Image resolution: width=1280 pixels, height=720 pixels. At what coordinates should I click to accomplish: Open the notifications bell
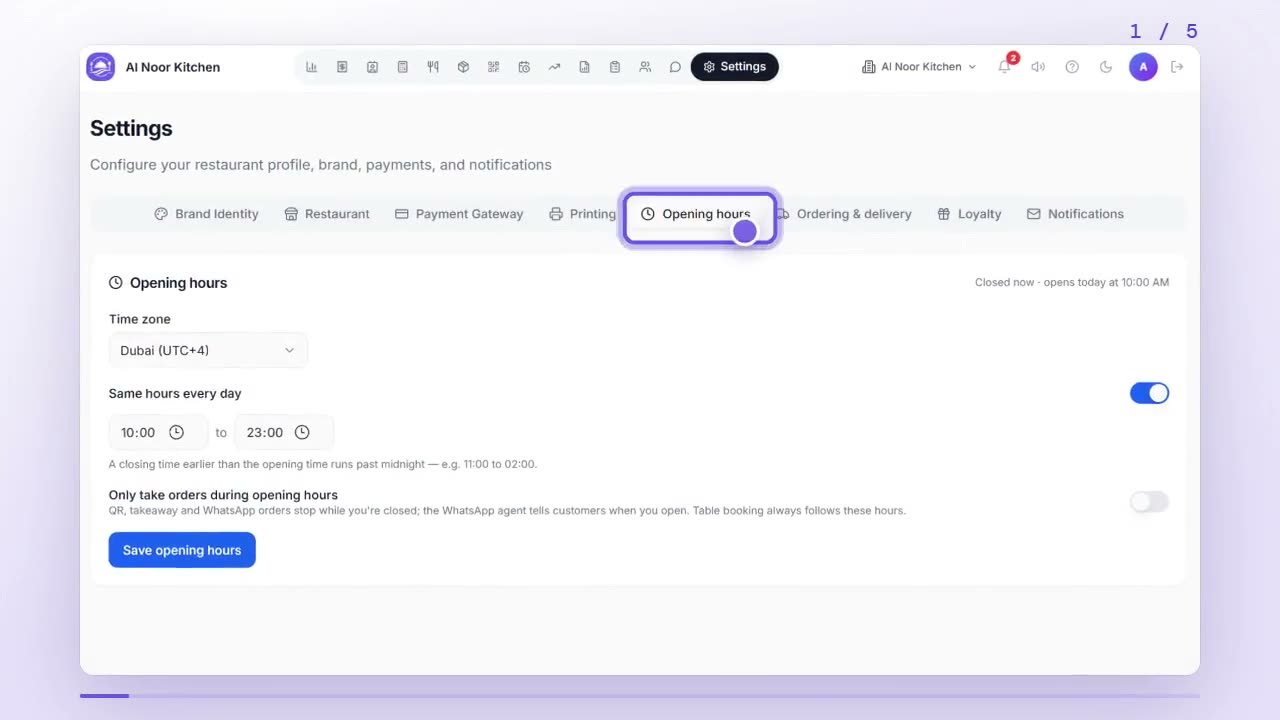[1005, 67]
